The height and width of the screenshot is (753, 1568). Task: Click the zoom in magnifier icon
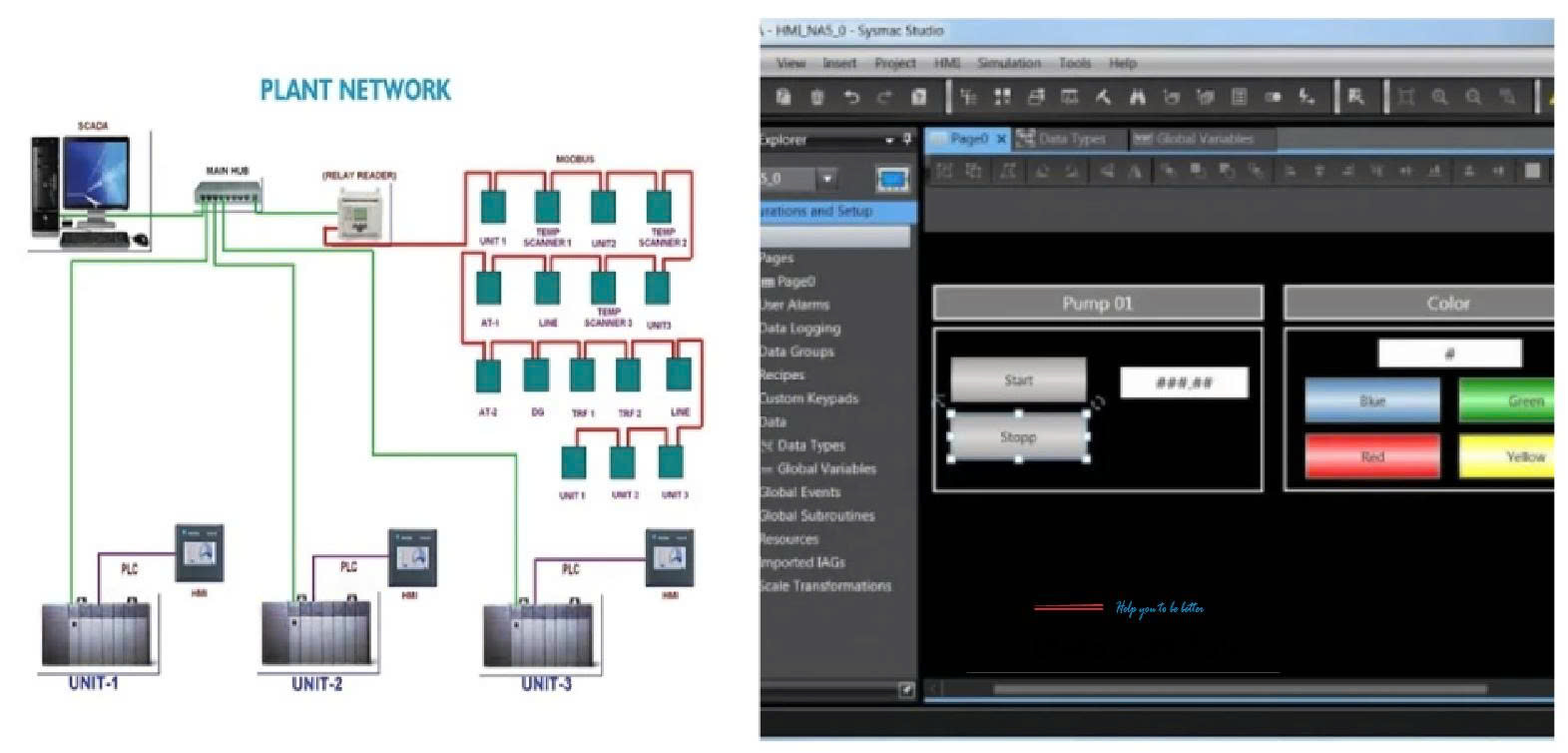pyautogui.click(x=1439, y=97)
